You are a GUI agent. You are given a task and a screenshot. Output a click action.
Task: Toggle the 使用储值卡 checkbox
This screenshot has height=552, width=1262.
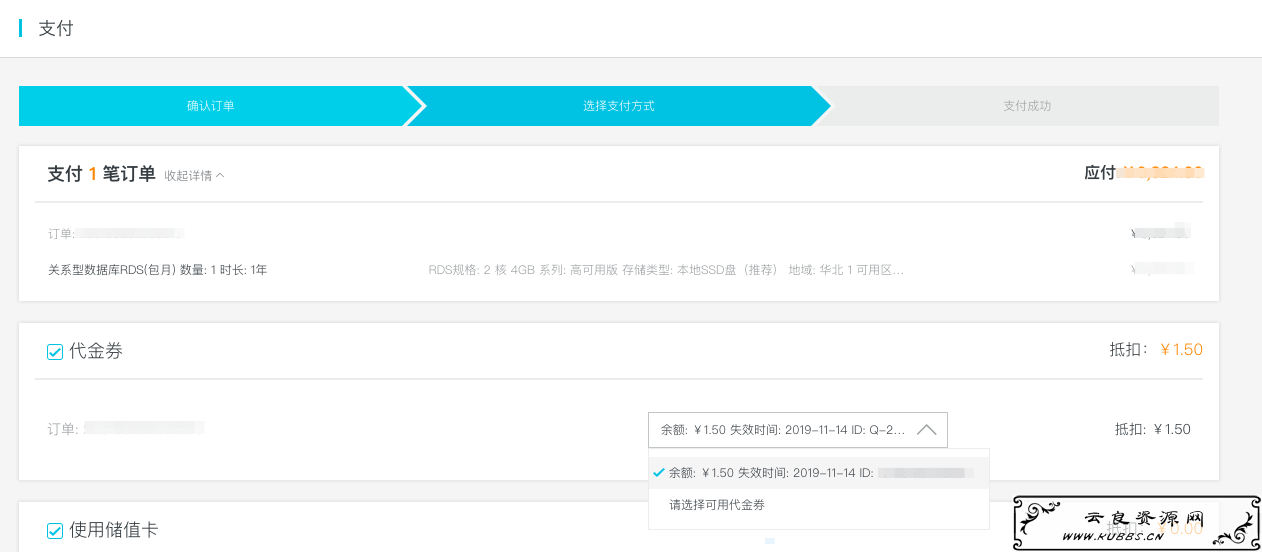(55, 531)
